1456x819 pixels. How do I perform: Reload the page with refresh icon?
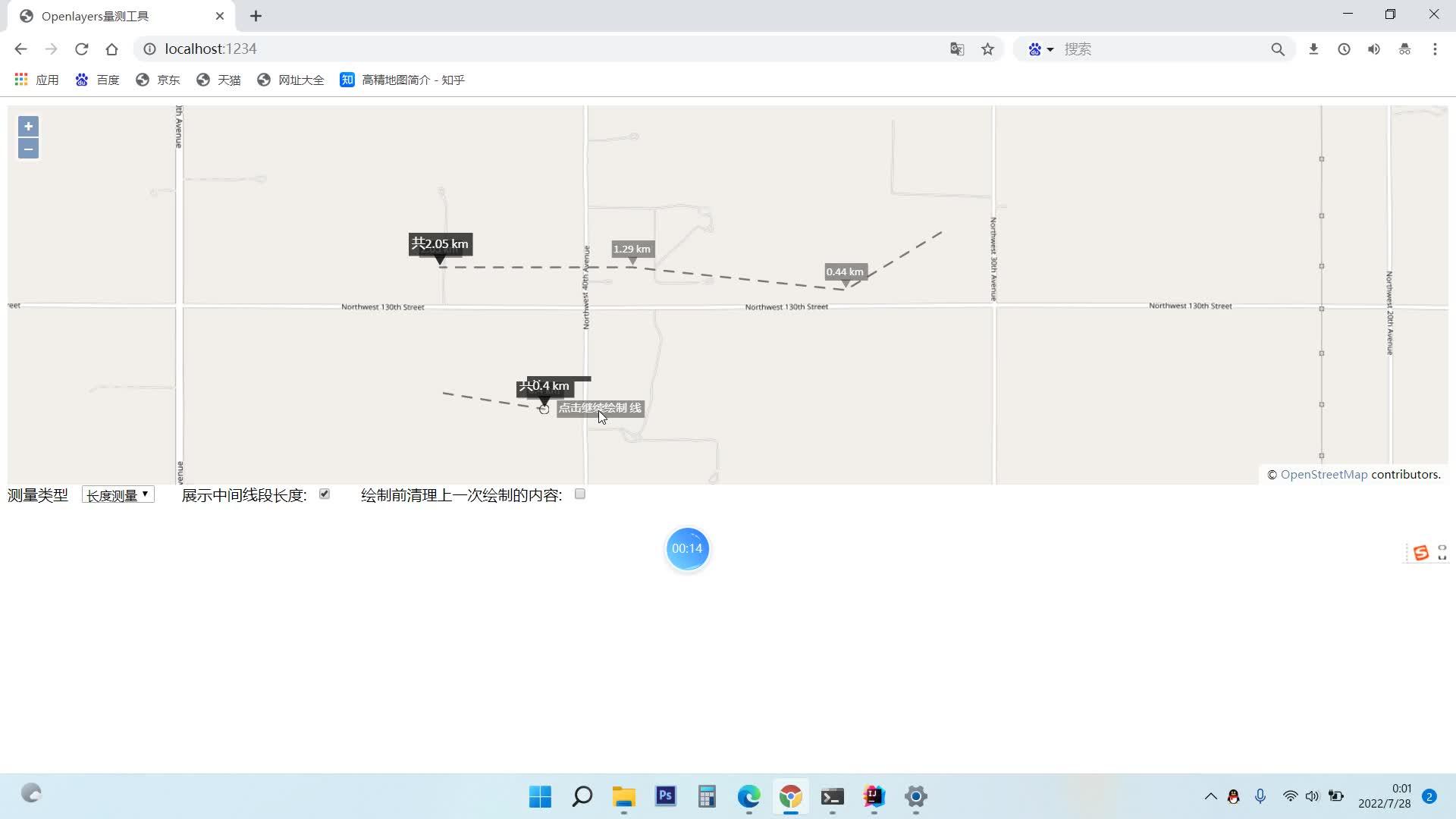82,49
